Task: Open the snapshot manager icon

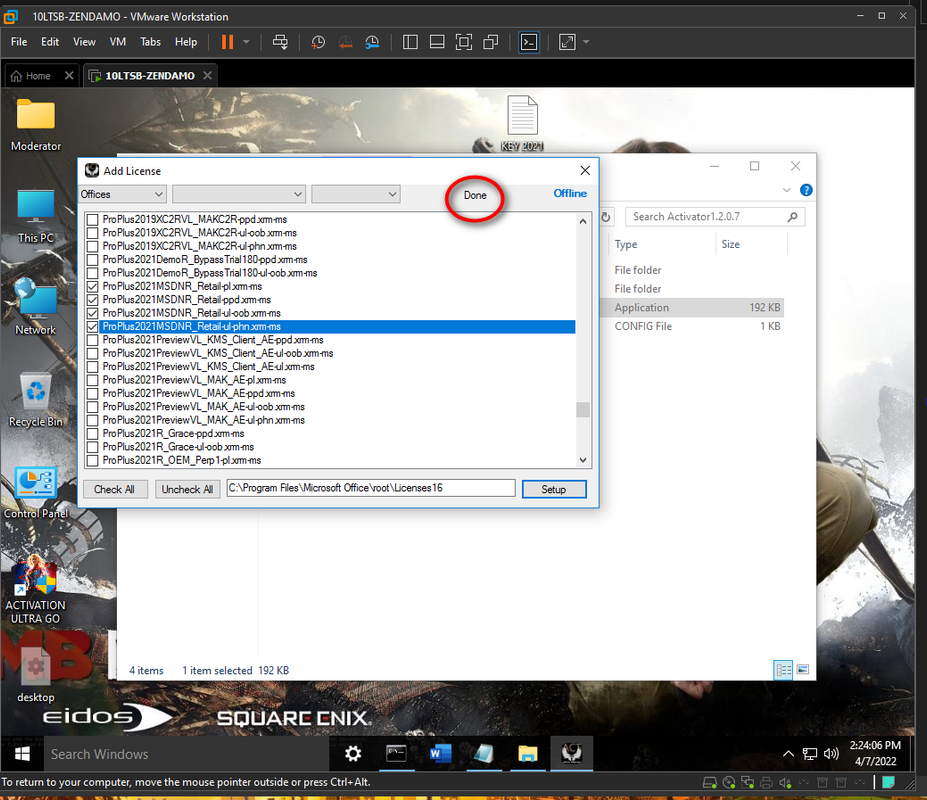Action: click(372, 42)
